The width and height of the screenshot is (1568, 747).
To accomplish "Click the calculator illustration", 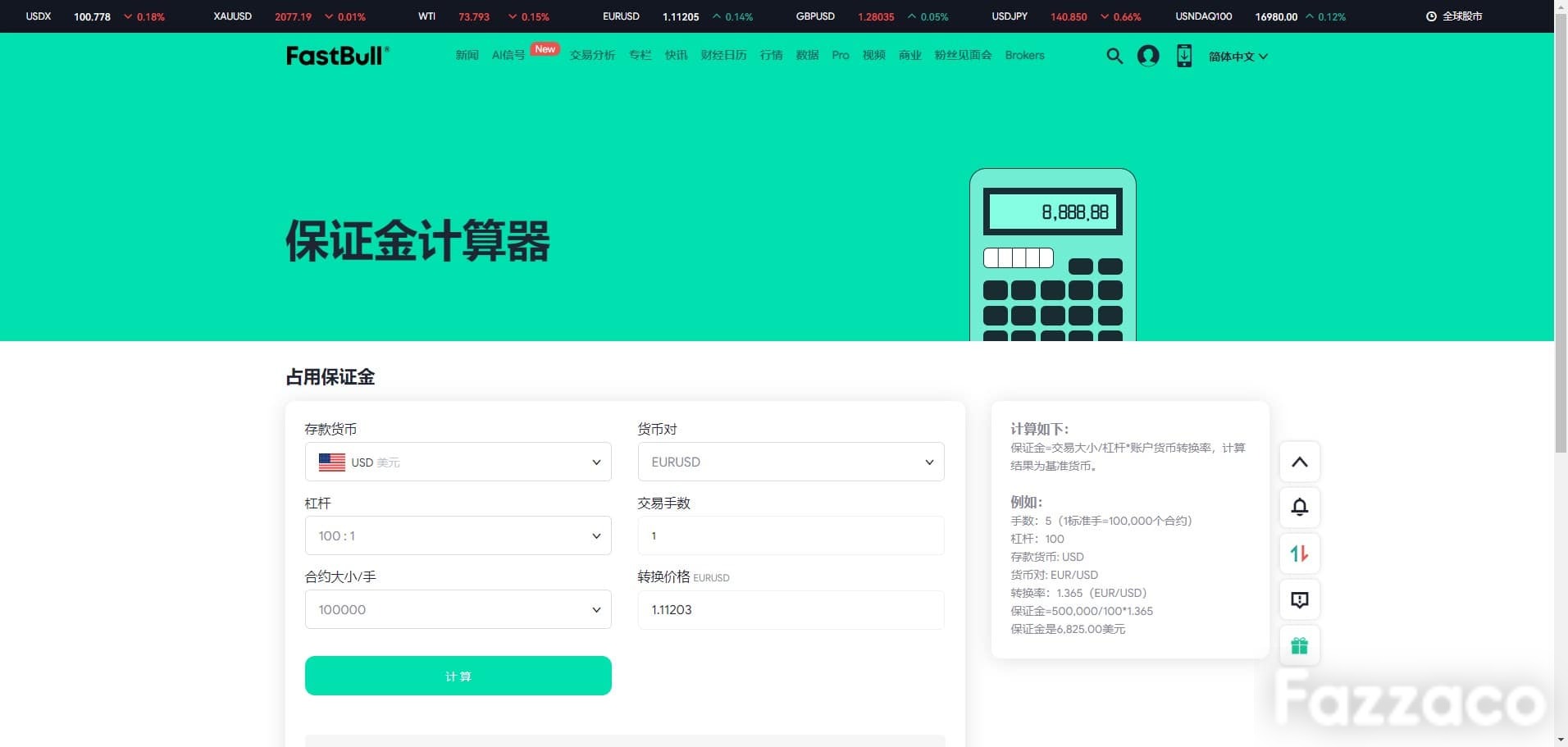I will click(x=1053, y=255).
